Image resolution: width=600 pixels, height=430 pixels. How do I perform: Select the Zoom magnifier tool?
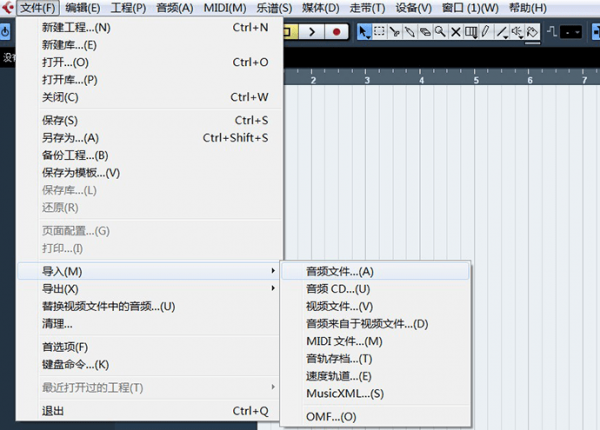click(440, 32)
